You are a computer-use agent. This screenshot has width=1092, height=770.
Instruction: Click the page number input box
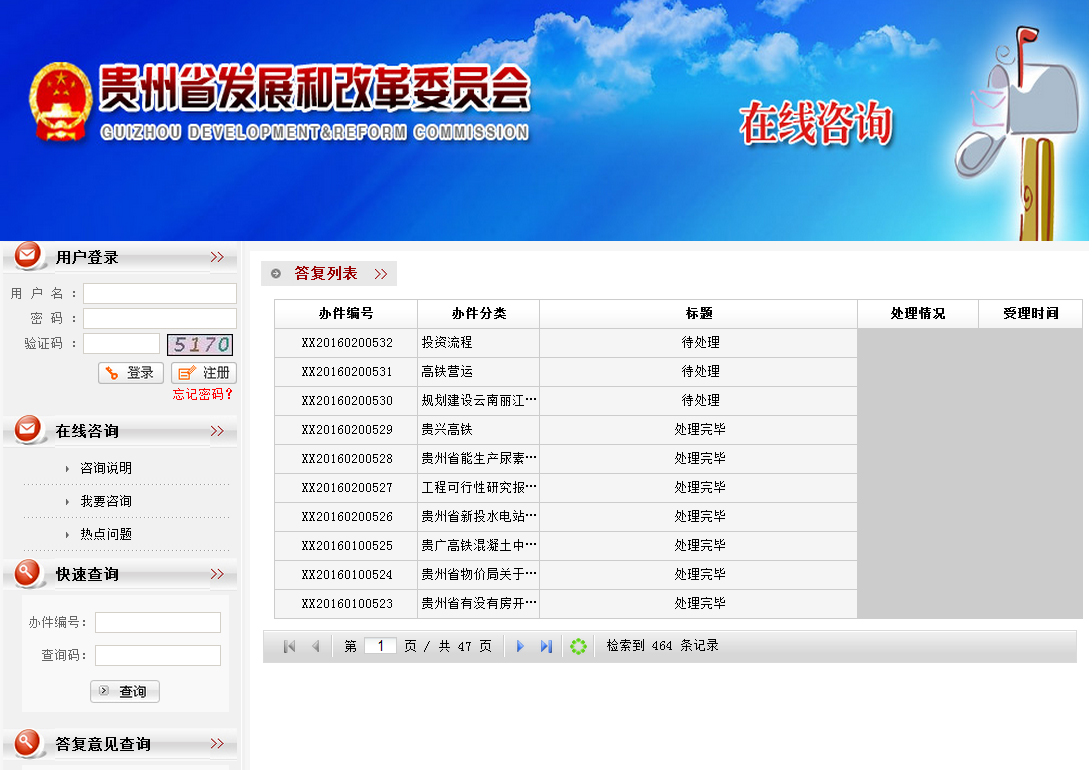tap(380, 647)
